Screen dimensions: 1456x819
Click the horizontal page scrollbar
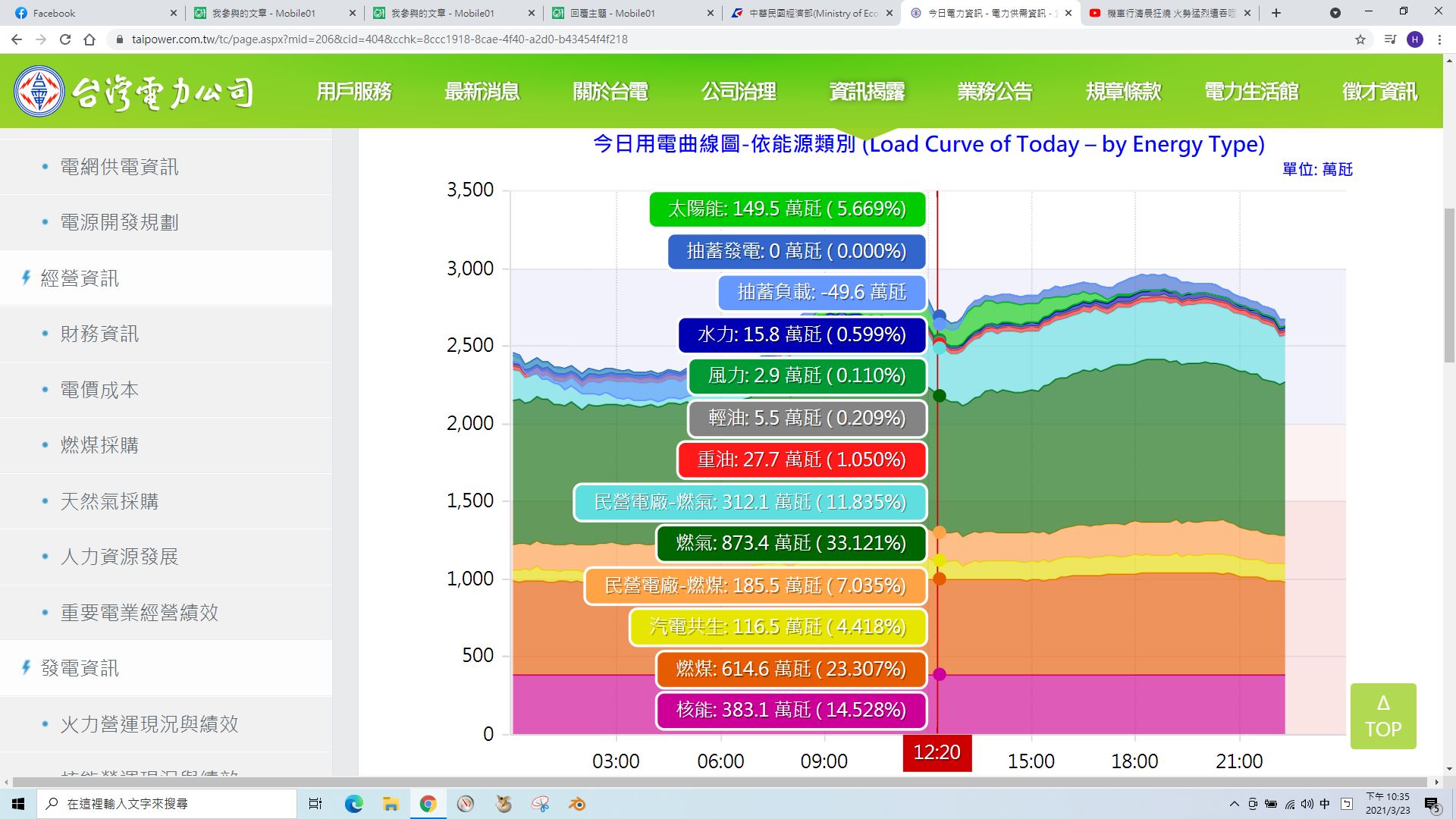click(x=720, y=782)
